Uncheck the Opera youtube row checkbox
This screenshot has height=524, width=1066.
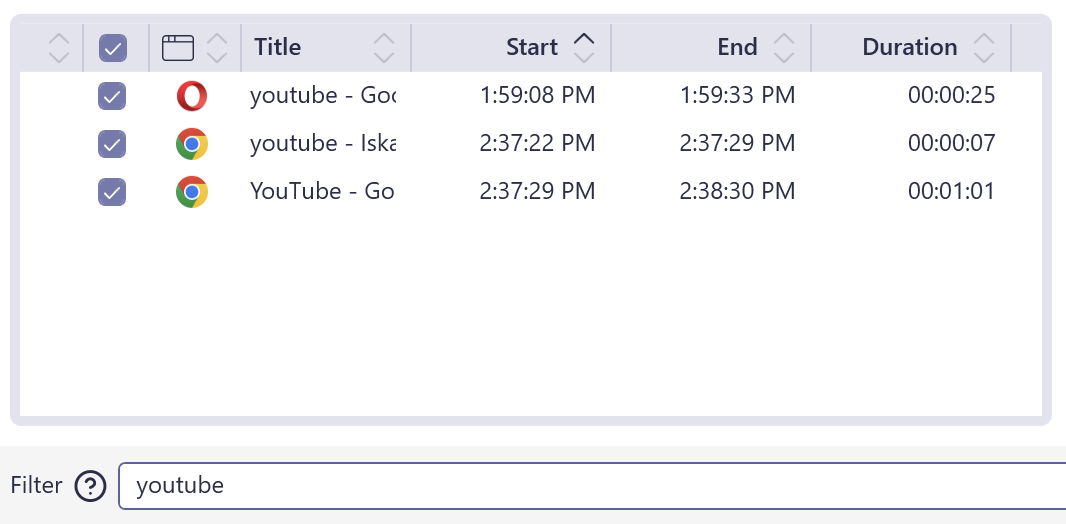point(112,96)
